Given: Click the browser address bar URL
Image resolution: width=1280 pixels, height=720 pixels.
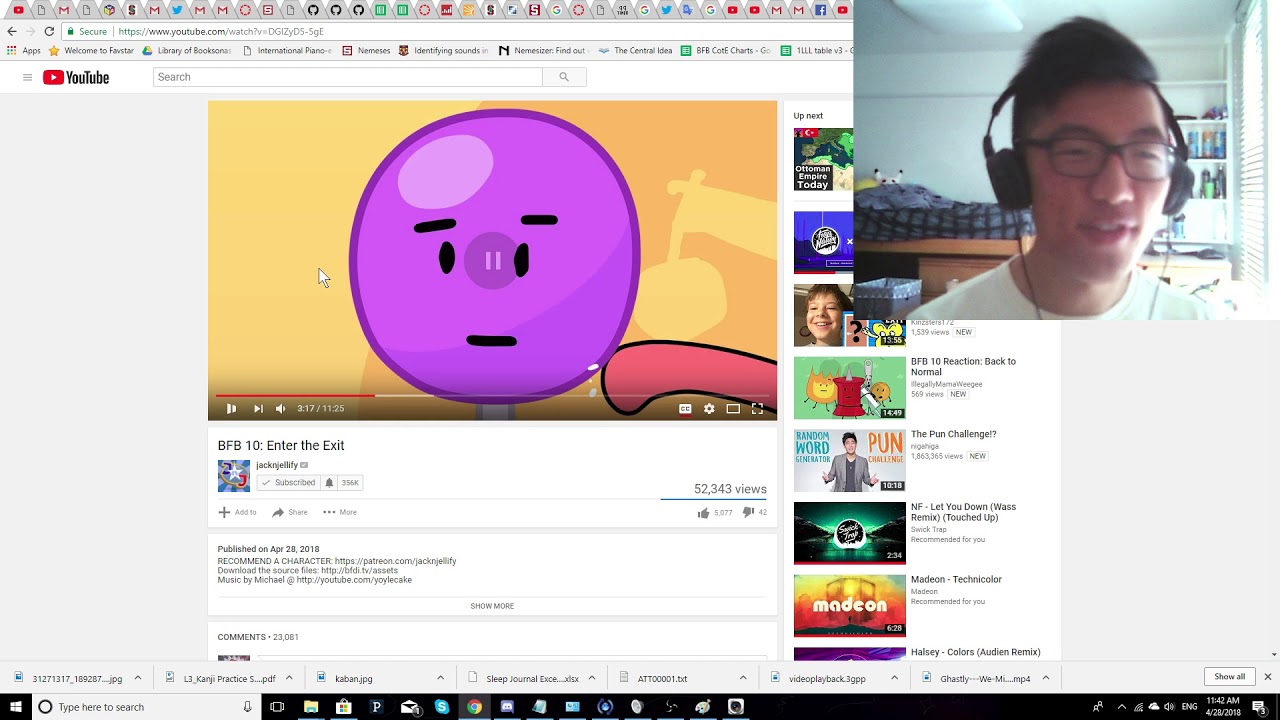Looking at the screenshot, I should 221,31.
